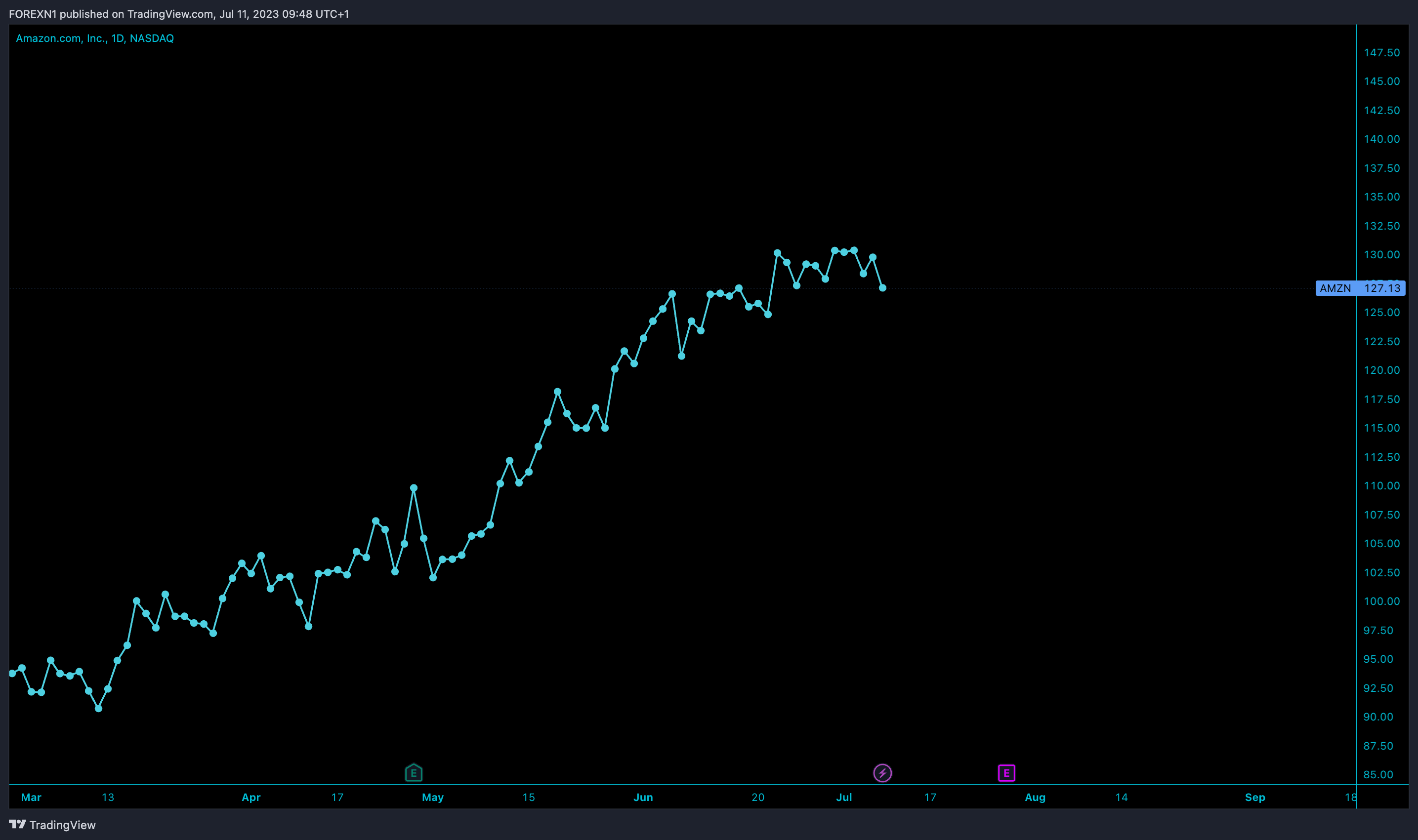The image size is (1418, 840).
Task: Click the 92.50 price axis label
Action: pyautogui.click(x=1378, y=688)
